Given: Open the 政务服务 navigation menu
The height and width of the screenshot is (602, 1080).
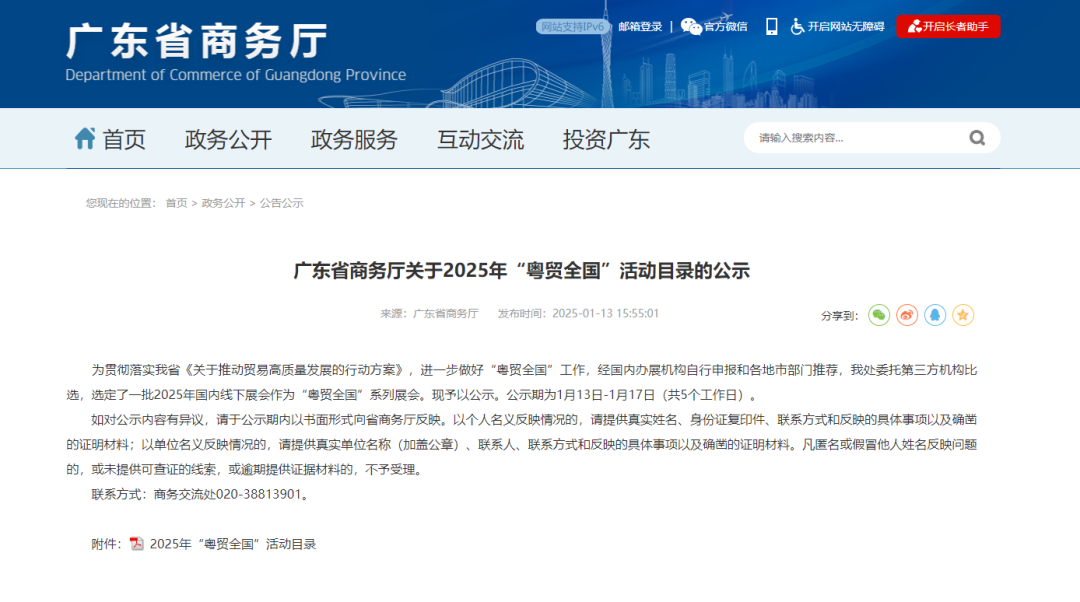Looking at the screenshot, I should pyautogui.click(x=354, y=140).
